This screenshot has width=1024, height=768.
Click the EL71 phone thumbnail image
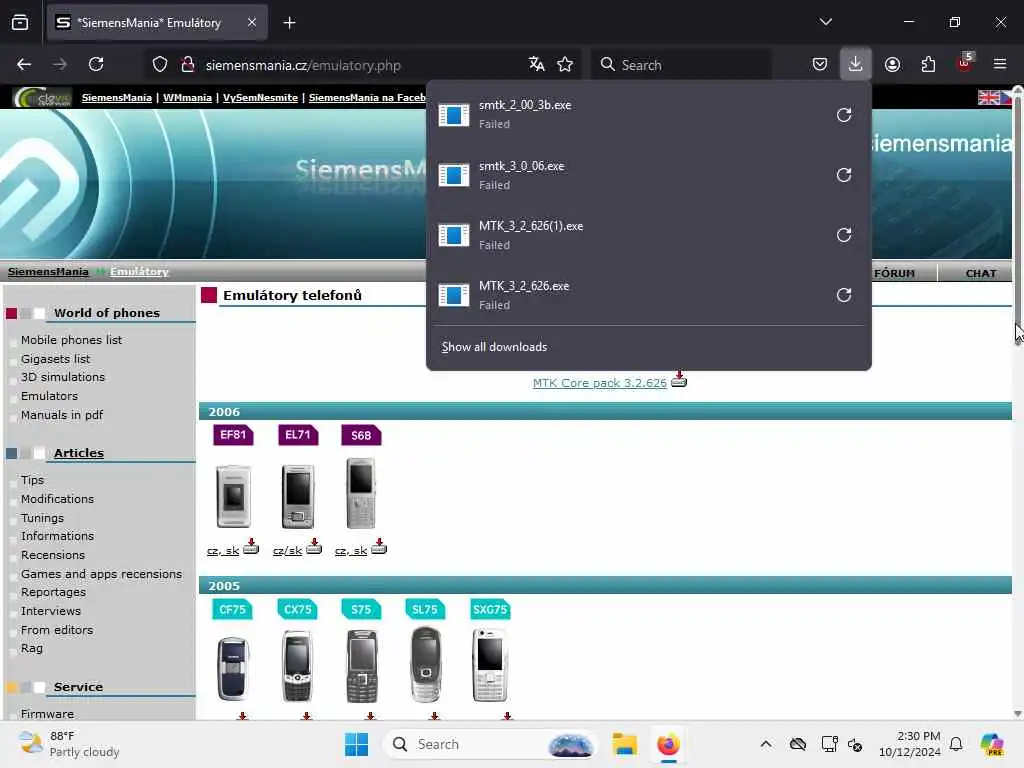[x=298, y=496]
